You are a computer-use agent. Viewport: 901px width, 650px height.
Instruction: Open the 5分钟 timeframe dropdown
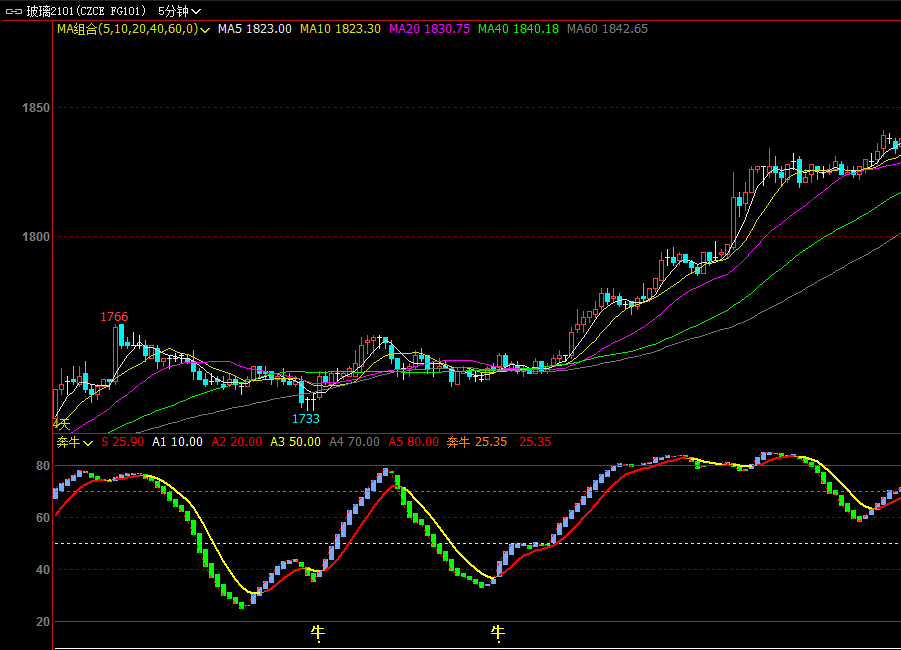(x=179, y=11)
